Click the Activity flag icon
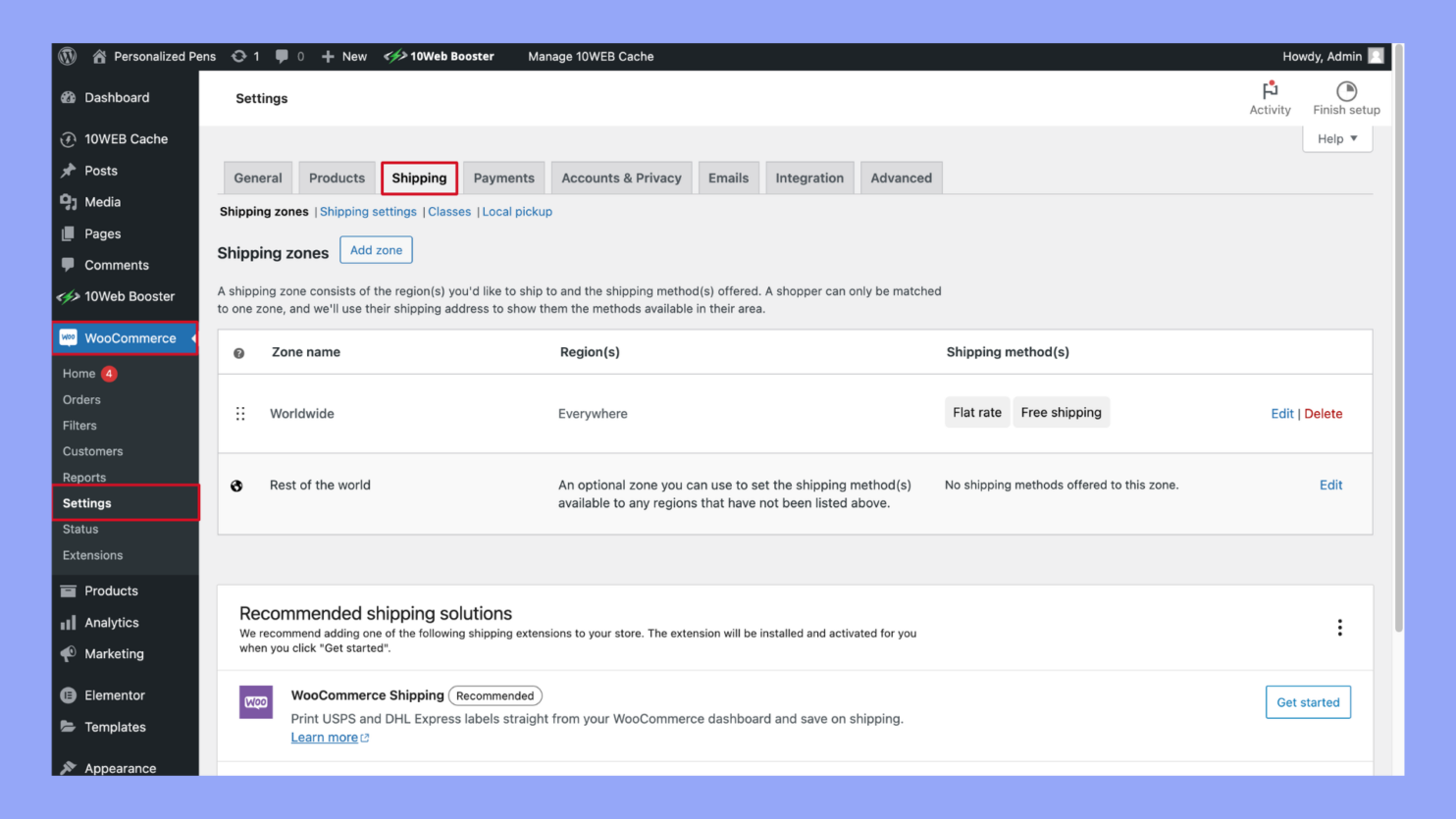1456x819 pixels. click(1270, 90)
